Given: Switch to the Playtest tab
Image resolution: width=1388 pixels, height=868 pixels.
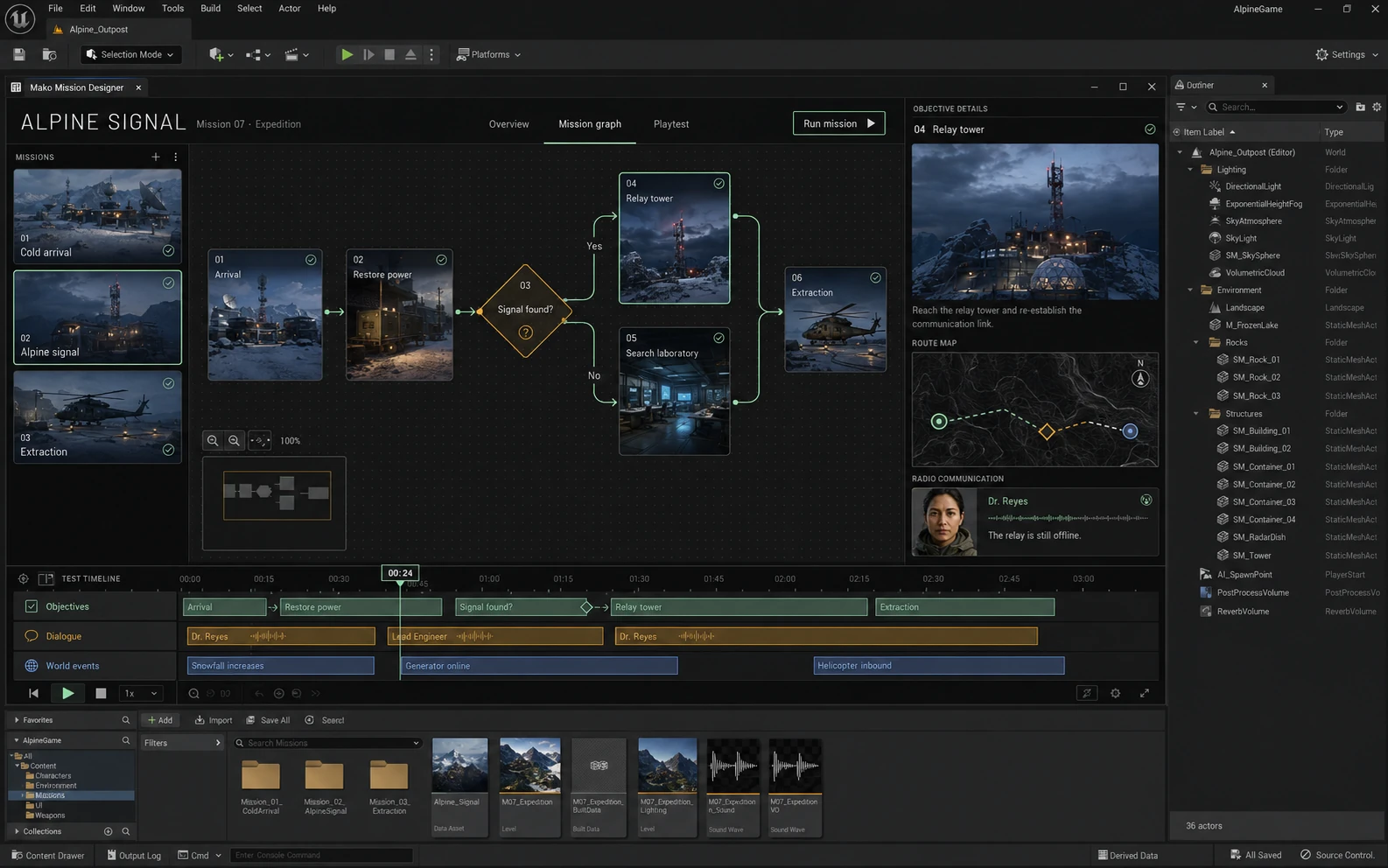Looking at the screenshot, I should click(x=671, y=124).
